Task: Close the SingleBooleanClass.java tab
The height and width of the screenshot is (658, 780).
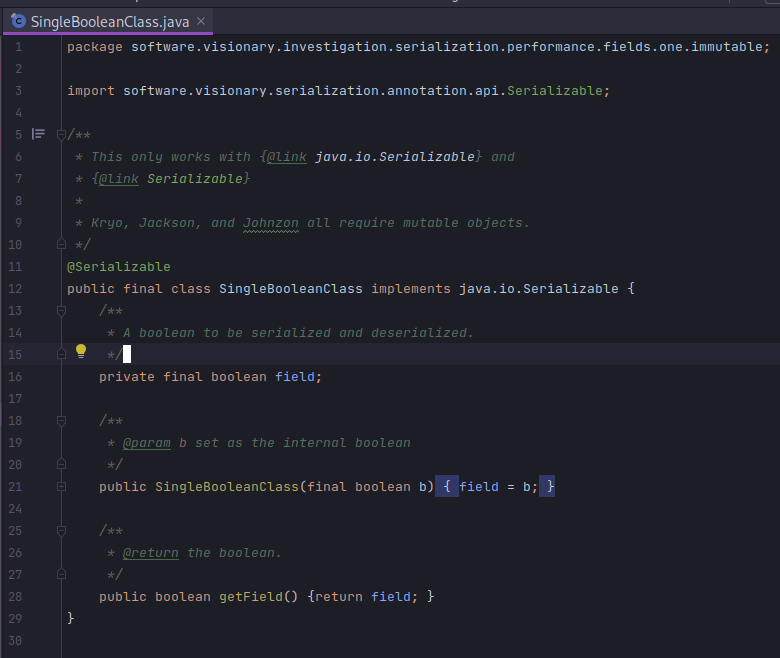Action: (201, 21)
